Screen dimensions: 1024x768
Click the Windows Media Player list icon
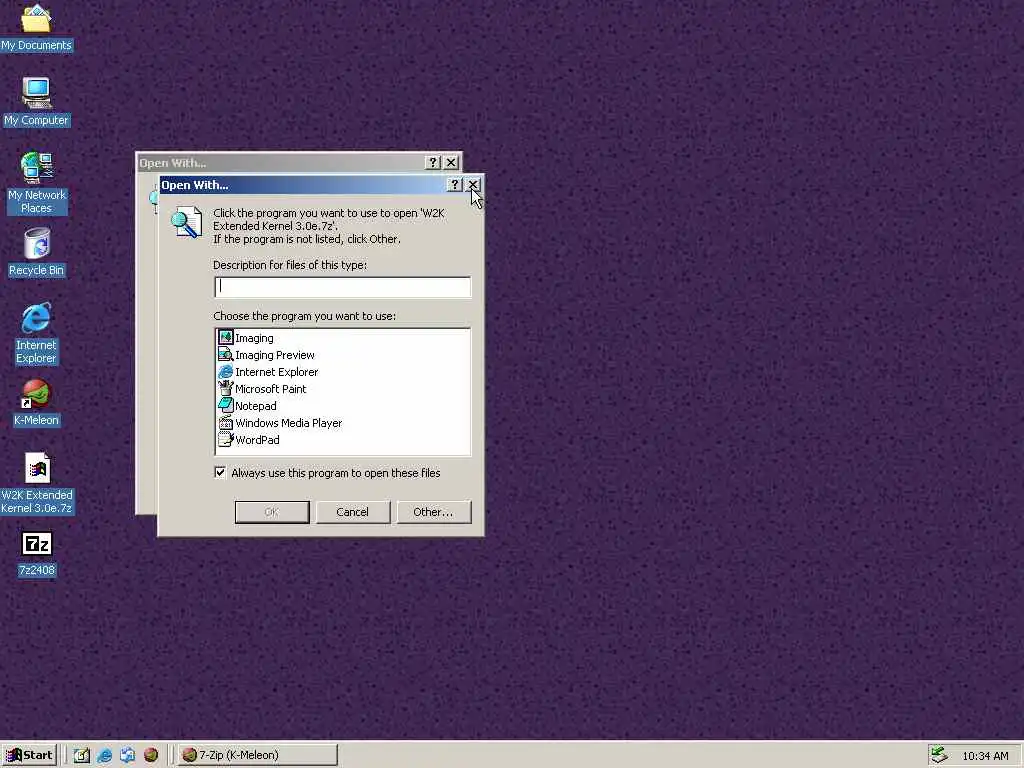(x=225, y=423)
